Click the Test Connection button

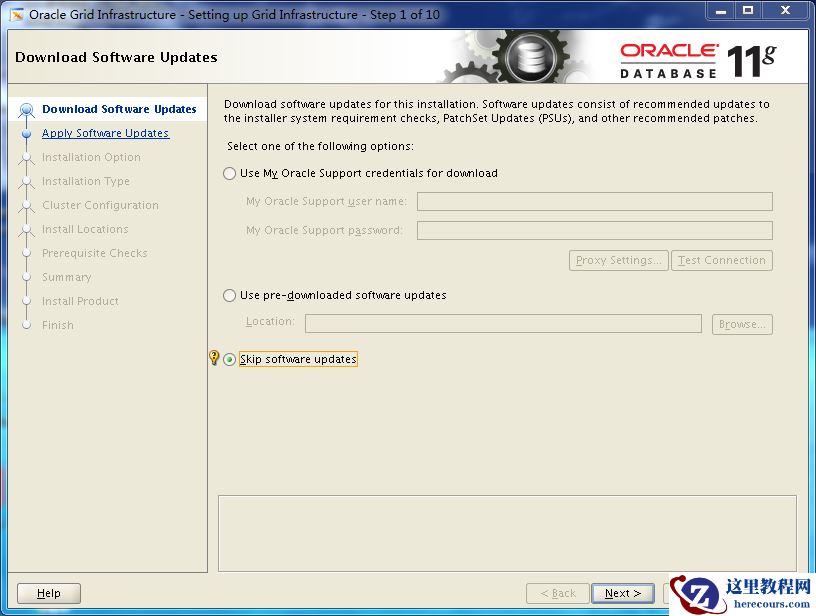722,261
